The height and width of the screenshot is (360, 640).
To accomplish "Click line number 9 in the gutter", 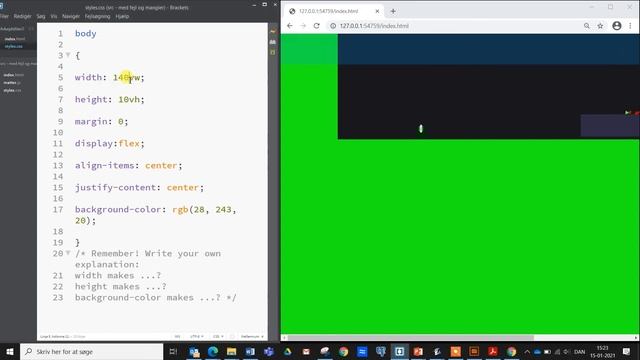I will click(x=60, y=121).
